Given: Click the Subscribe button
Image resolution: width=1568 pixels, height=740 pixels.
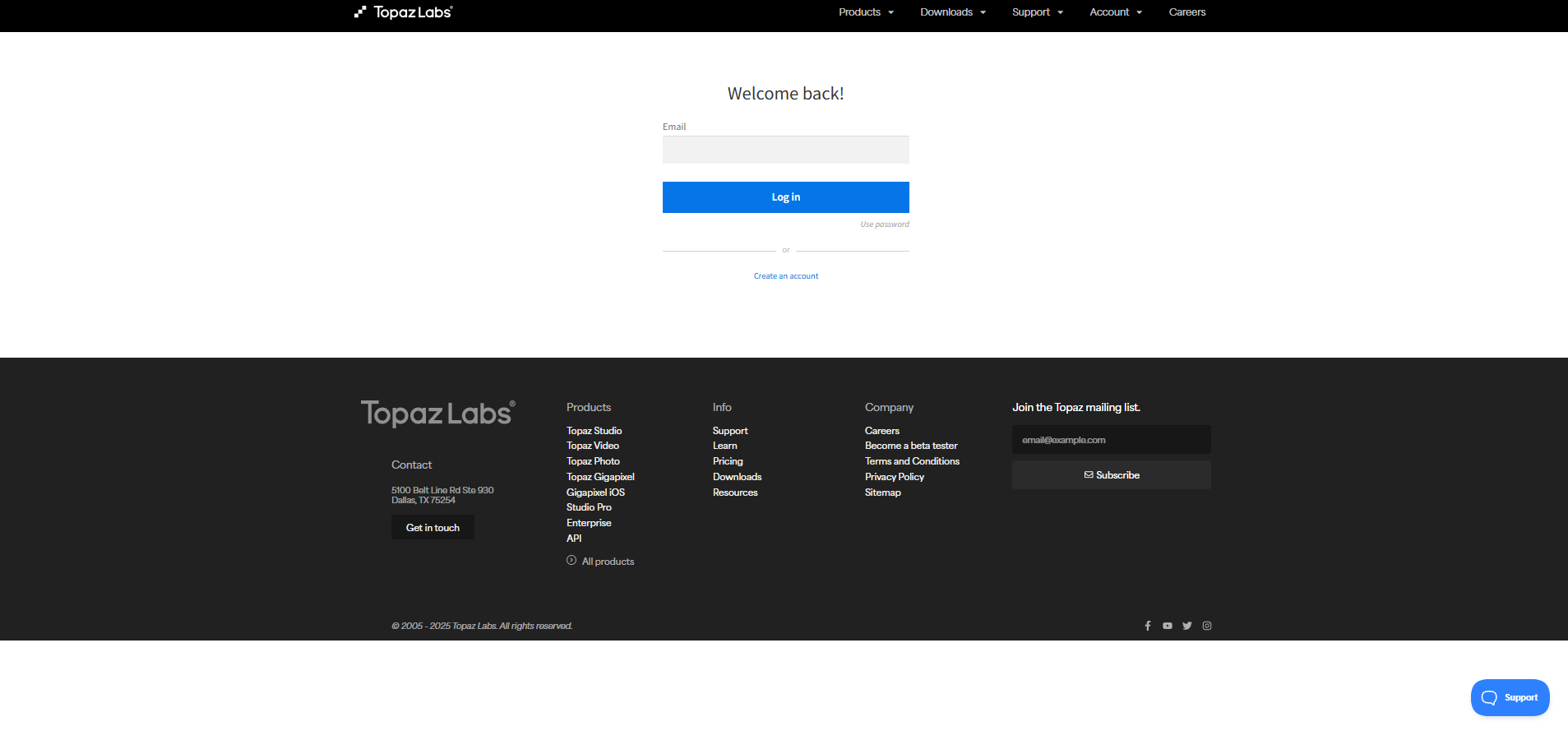Looking at the screenshot, I should pyautogui.click(x=1112, y=475).
